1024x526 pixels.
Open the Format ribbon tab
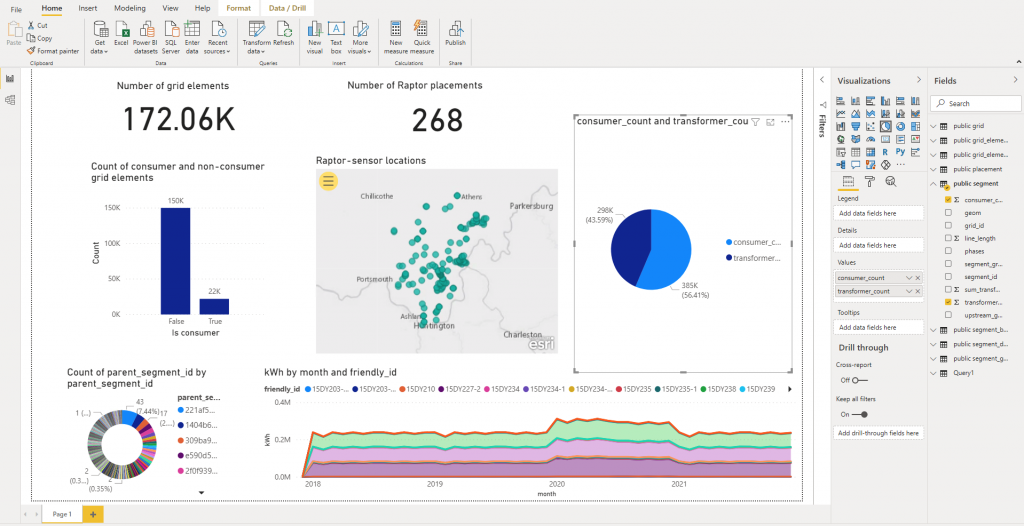[238, 8]
